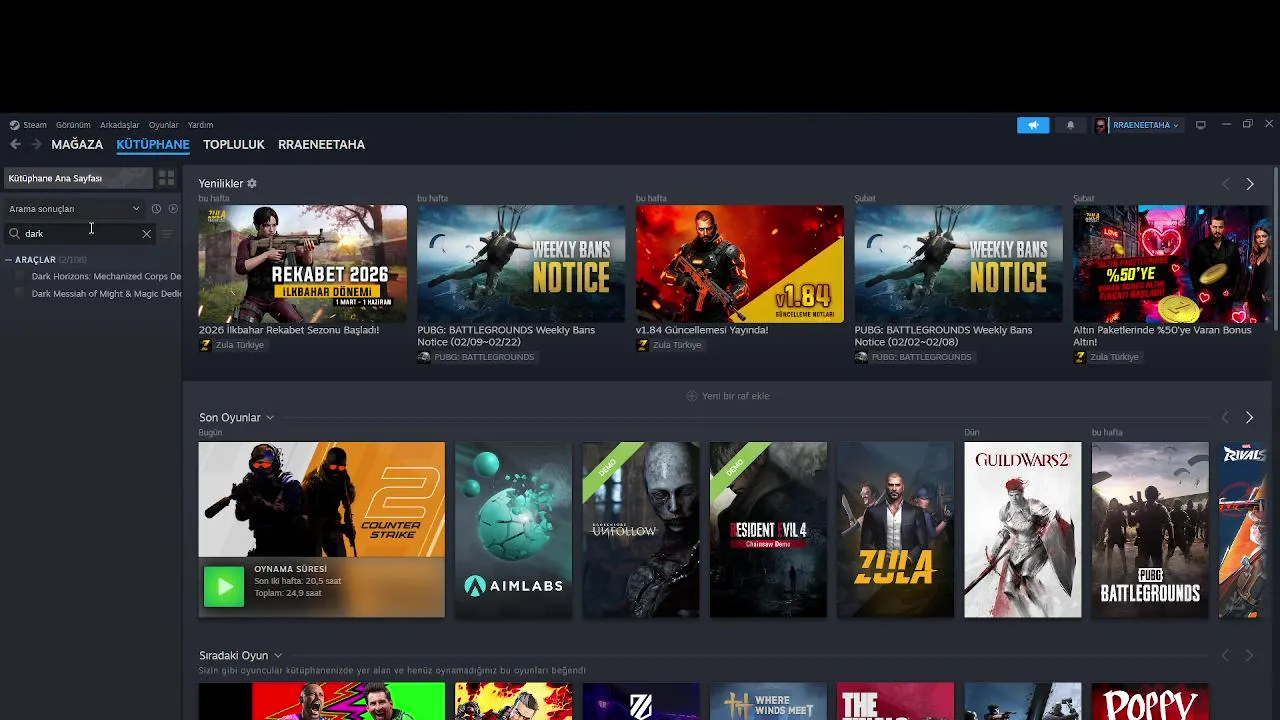
Task: Advance Sıradaki Oyun shelf to the right
Action: tap(1249, 656)
